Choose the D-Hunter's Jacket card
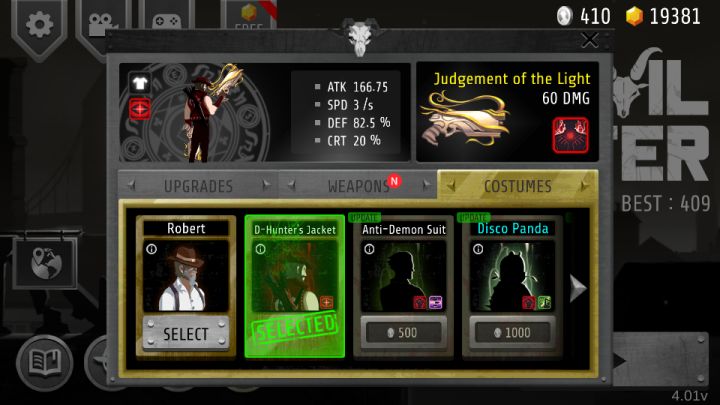 (x=295, y=286)
